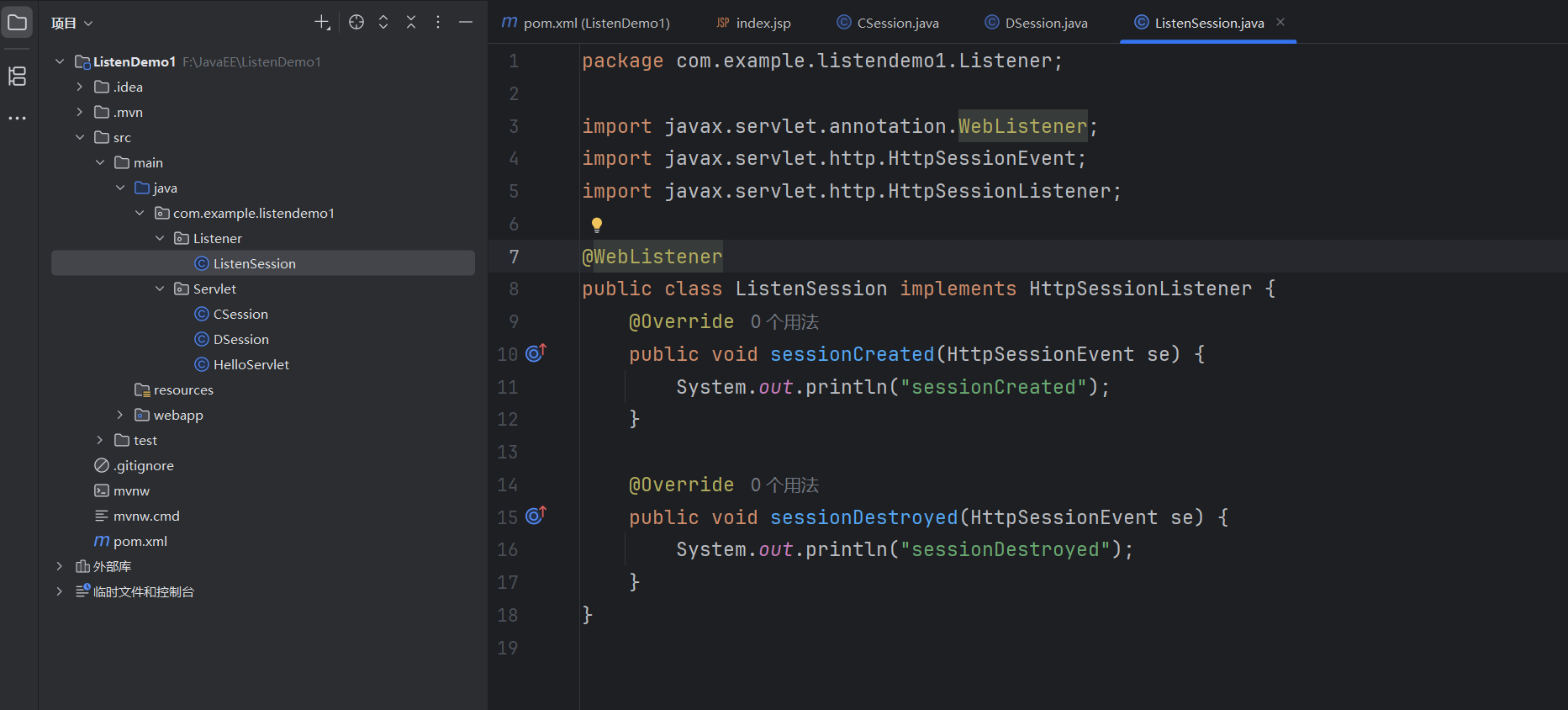Viewport: 1568px width, 710px height.
Task: Expand the test folder
Action: pyautogui.click(x=100, y=440)
